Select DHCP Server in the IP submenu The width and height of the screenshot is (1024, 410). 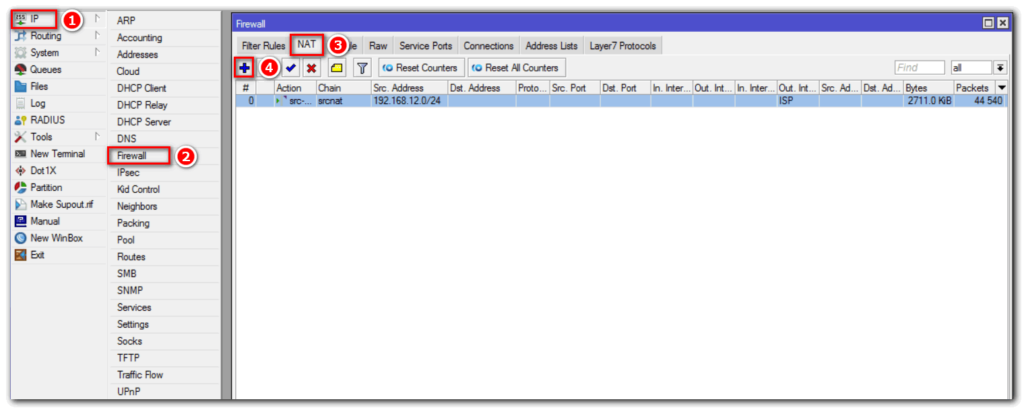pyautogui.click(x=144, y=122)
